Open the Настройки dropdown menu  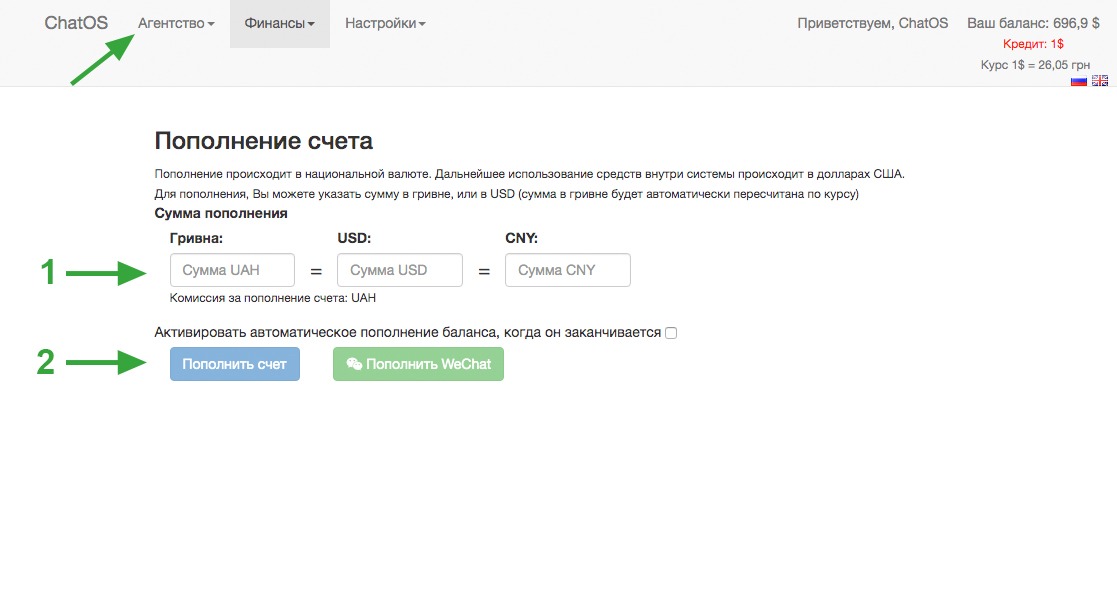(385, 23)
